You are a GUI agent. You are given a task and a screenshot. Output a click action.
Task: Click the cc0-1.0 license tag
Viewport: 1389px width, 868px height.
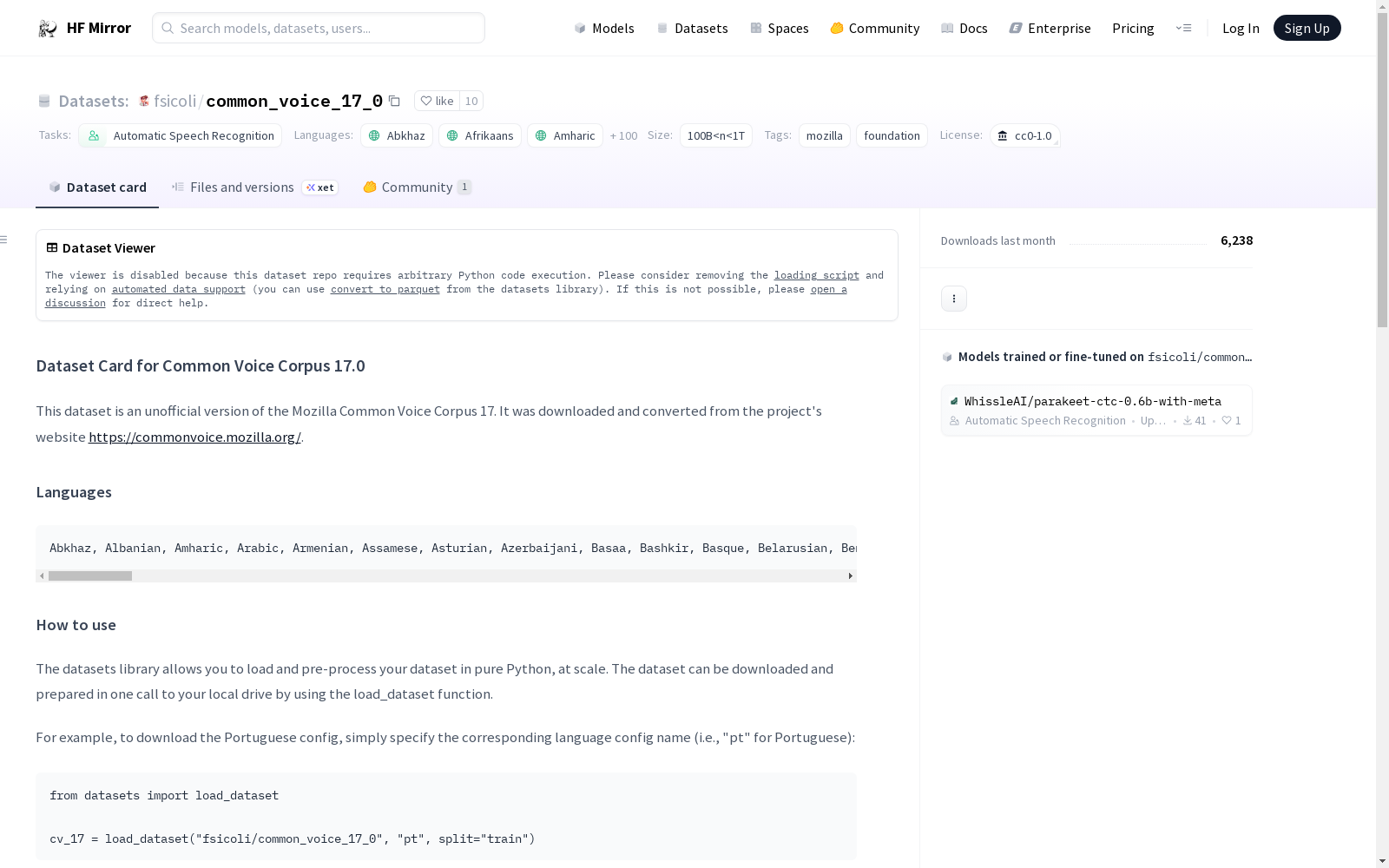[x=1025, y=135]
